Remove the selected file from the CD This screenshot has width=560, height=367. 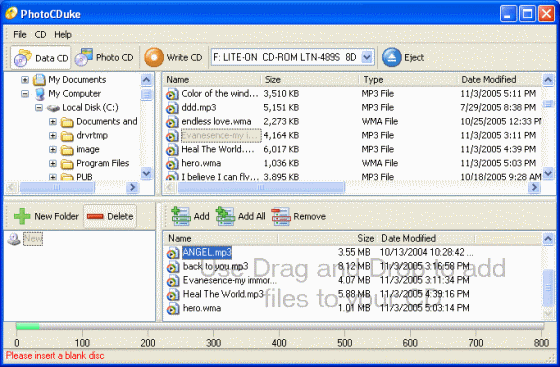(299, 216)
